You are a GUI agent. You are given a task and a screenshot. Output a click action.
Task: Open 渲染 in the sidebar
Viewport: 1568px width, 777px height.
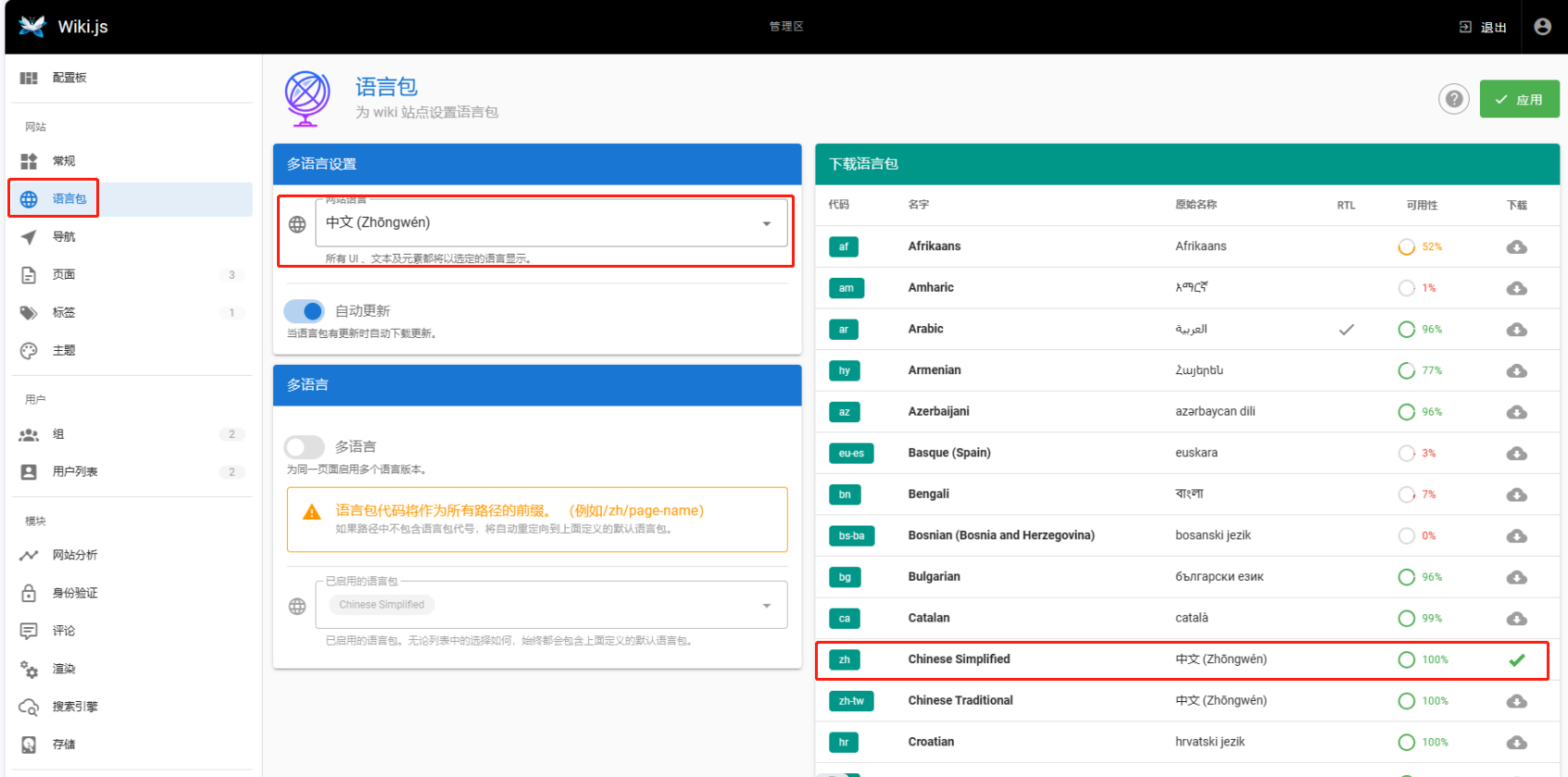(131, 670)
